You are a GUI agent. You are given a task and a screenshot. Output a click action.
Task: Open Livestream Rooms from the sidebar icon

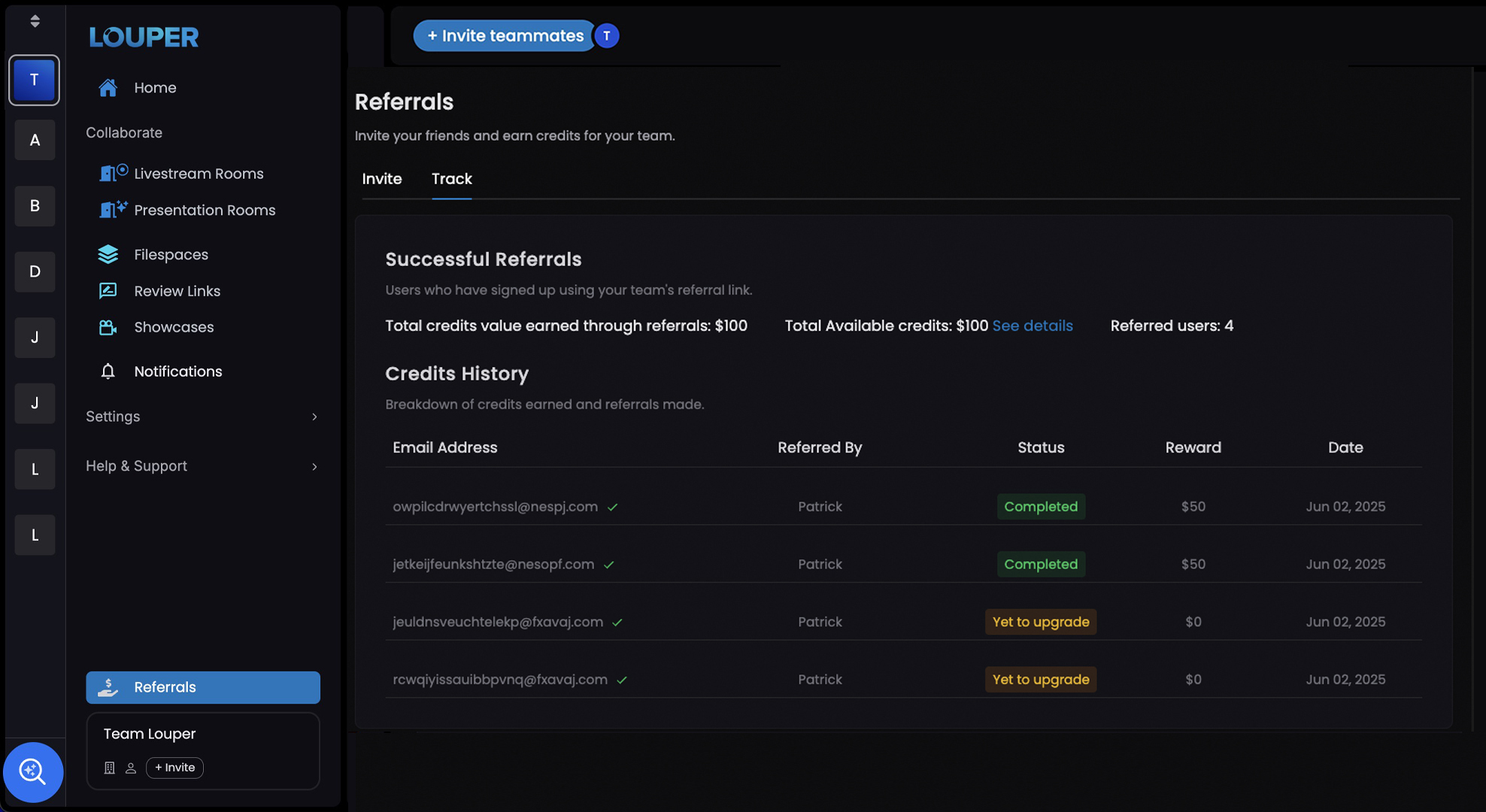click(x=113, y=173)
